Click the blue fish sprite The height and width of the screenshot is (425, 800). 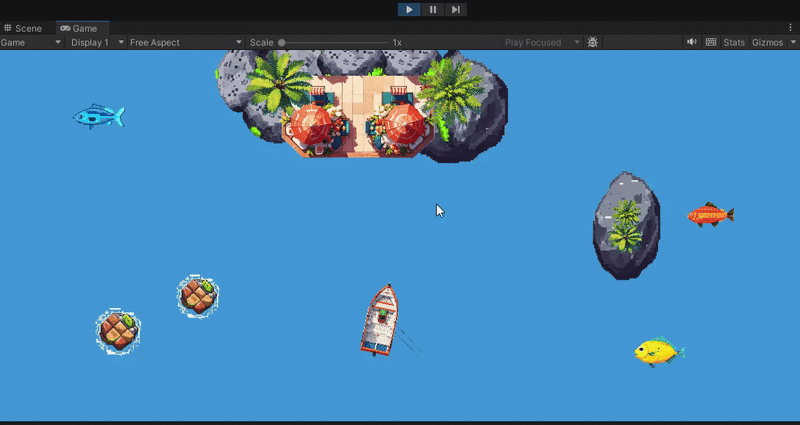point(99,116)
